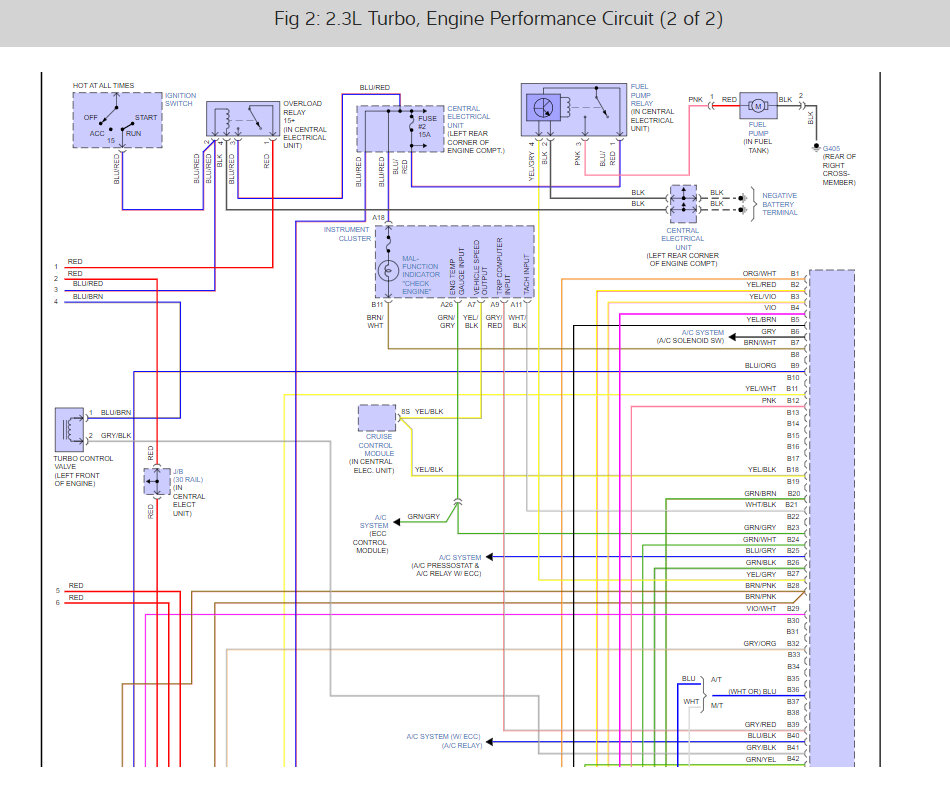Click the YEL/WHT B11 pin label
This screenshot has height=790, width=950.
coord(772,389)
